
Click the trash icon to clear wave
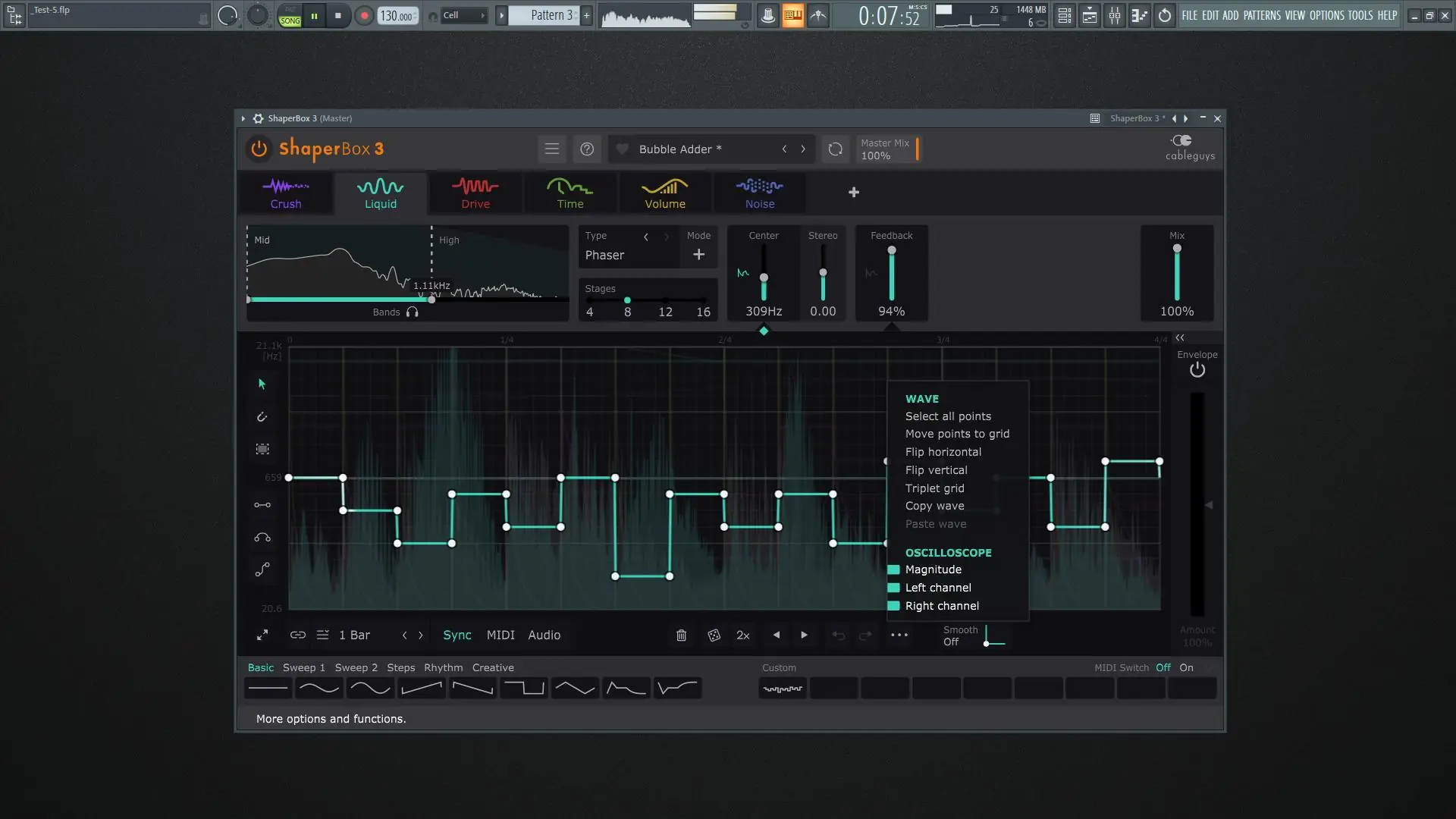[681, 635]
